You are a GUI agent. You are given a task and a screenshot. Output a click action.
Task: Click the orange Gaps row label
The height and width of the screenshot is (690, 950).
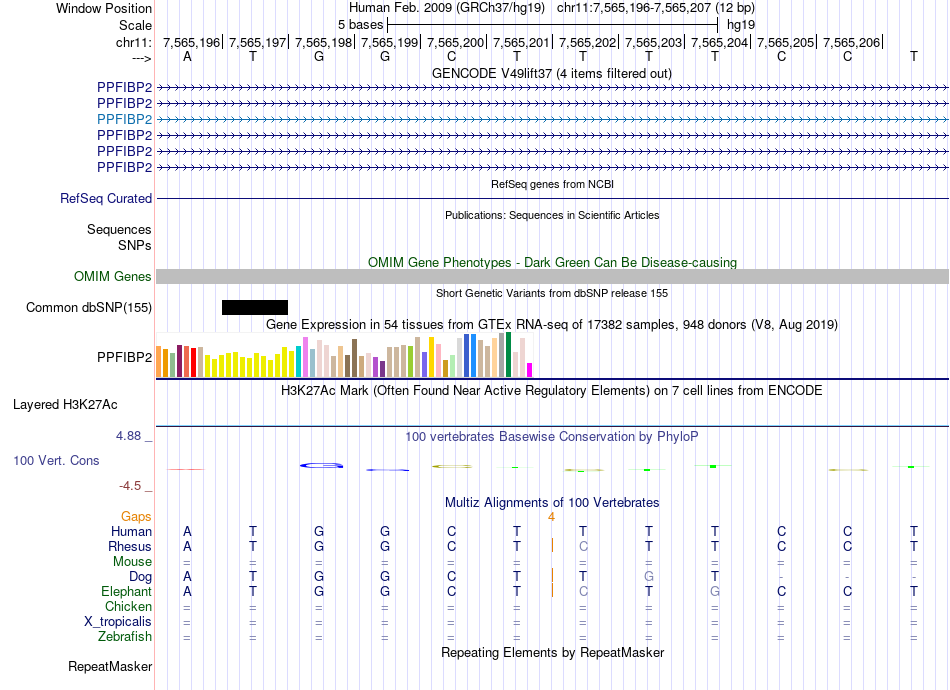(x=136, y=516)
